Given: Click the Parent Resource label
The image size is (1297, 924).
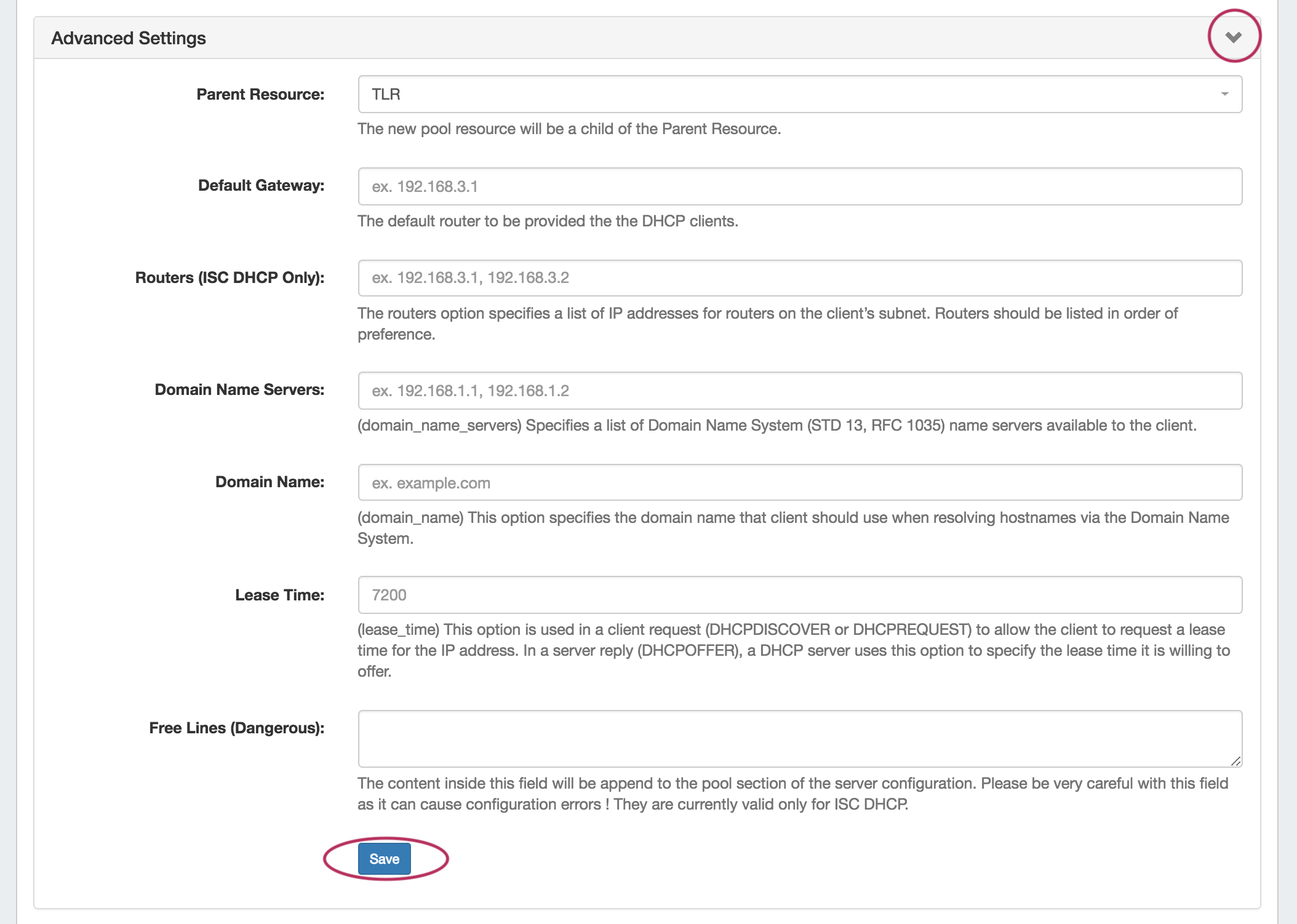Looking at the screenshot, I should click(260, 94).
